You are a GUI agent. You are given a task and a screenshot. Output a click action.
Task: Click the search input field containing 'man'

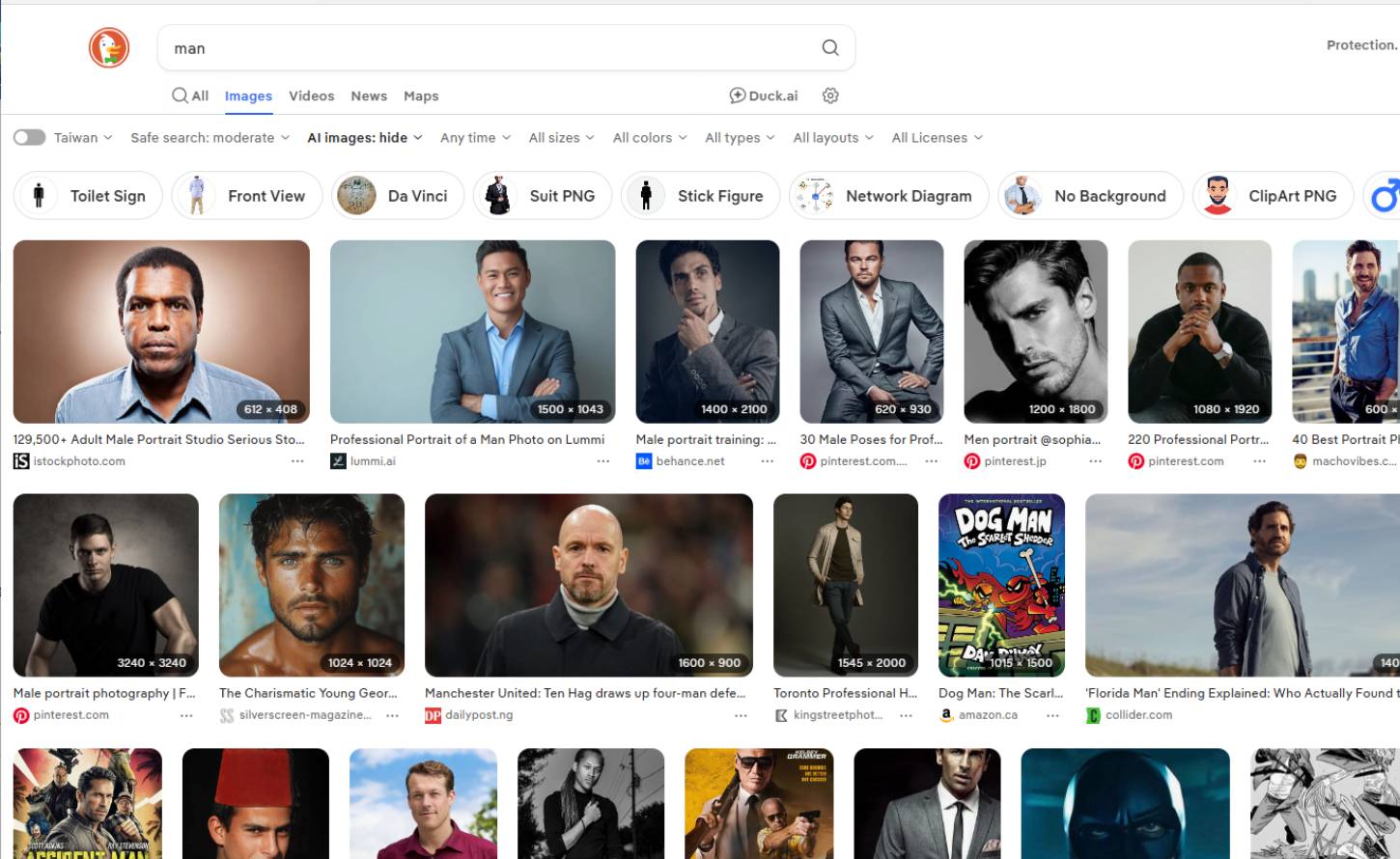[x=483, y=47]
